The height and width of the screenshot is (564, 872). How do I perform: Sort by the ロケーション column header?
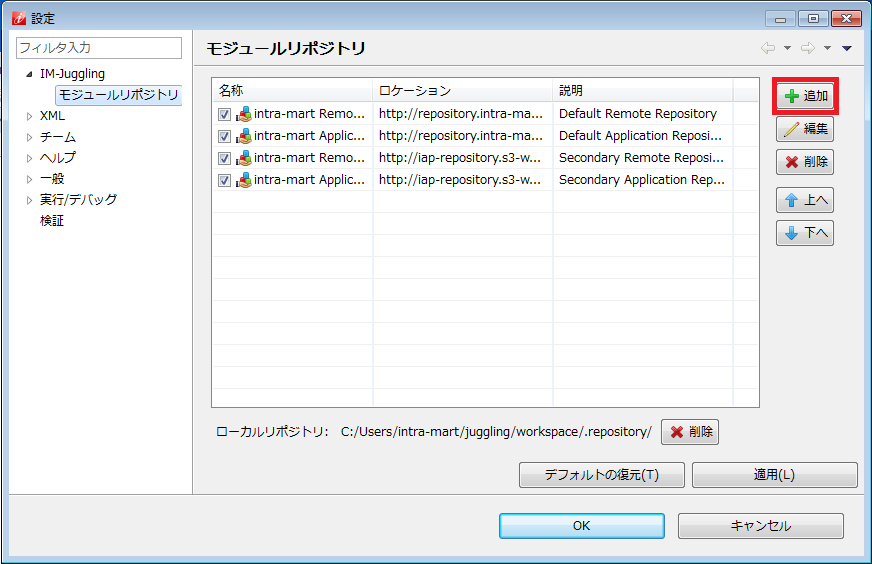point(463,91)
